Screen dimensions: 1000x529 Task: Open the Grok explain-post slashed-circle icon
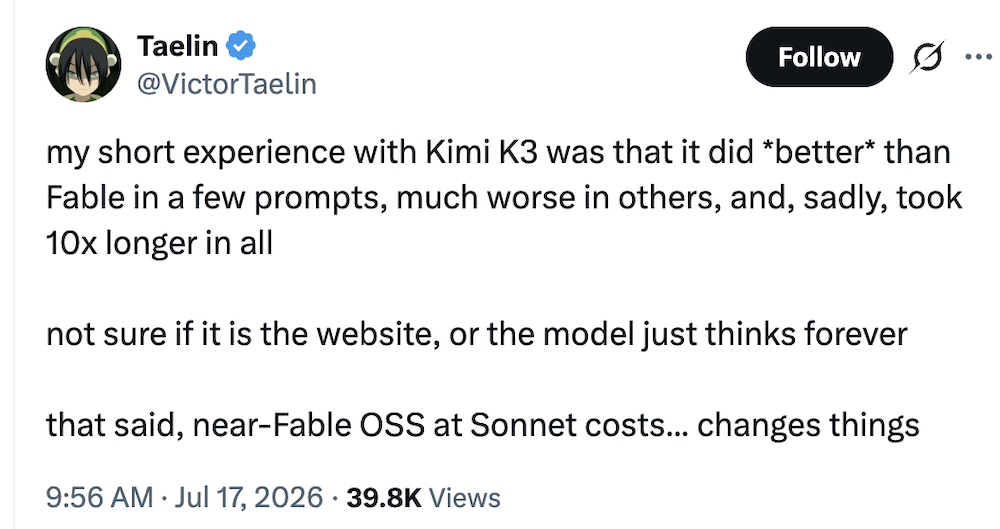(927, 57)
